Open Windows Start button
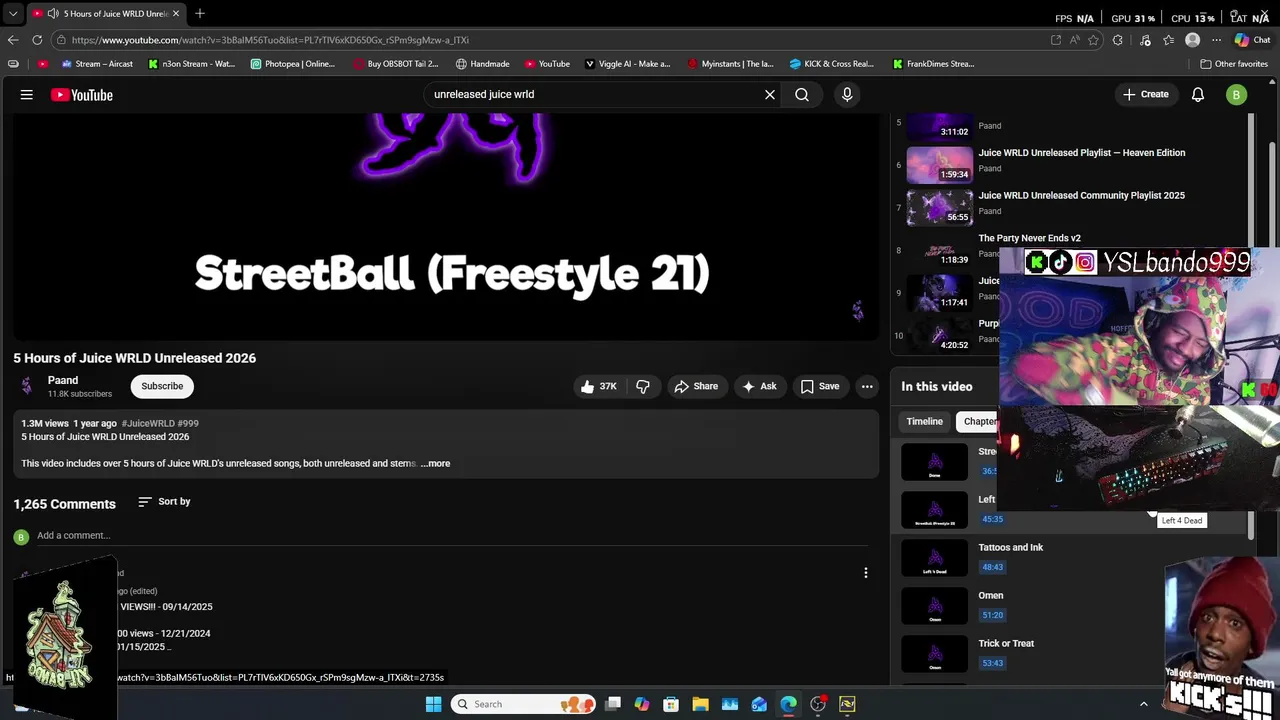The width and height of the screenshot is (1280, 720). [433, 704]
